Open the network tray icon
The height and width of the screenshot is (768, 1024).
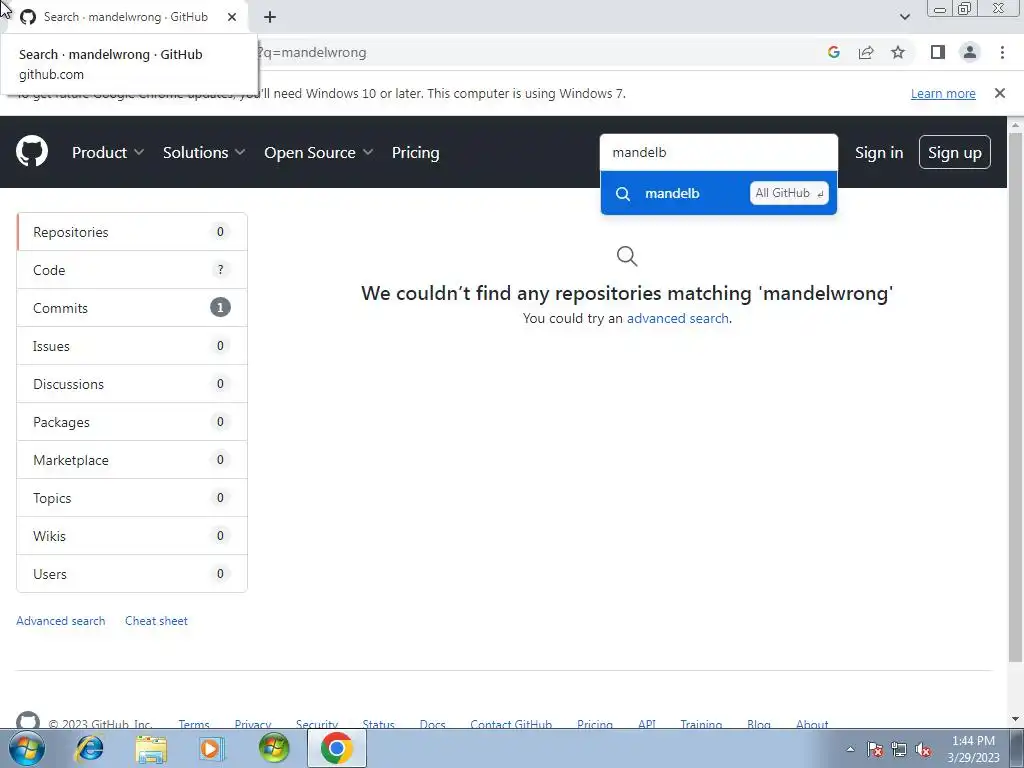click(x=899, y=749)
